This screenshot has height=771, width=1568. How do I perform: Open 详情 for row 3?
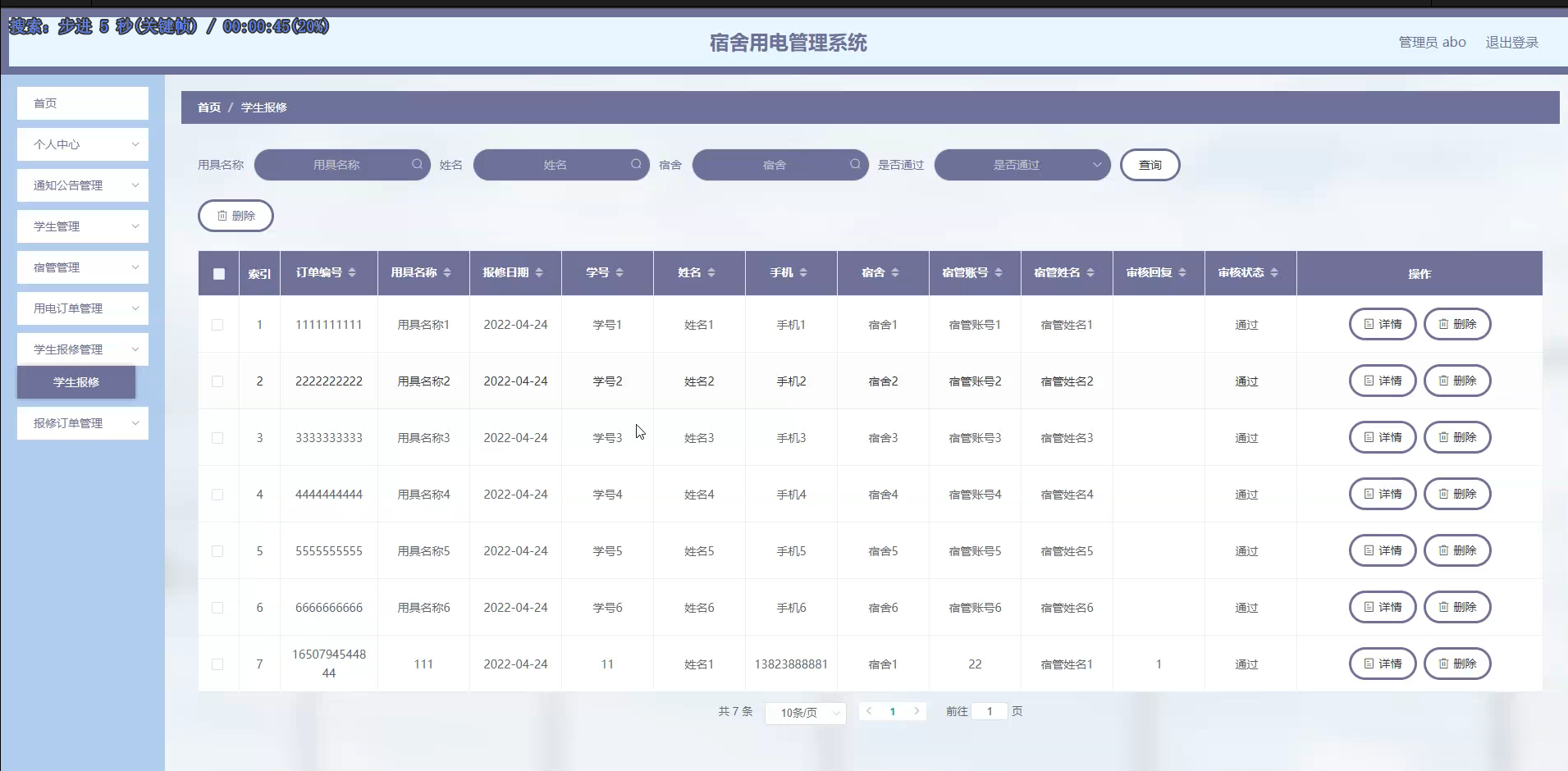click(x=1382, y=437)
